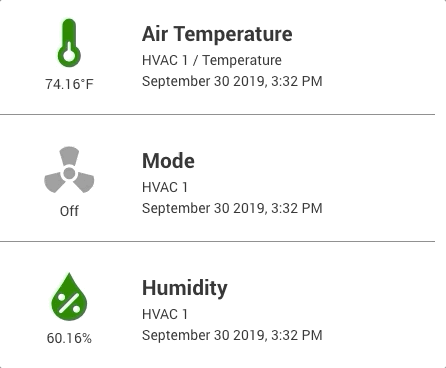Click the green humidity droplet icon
The height and width of the screenshot is (368, 446).
[x=69, y=297]
